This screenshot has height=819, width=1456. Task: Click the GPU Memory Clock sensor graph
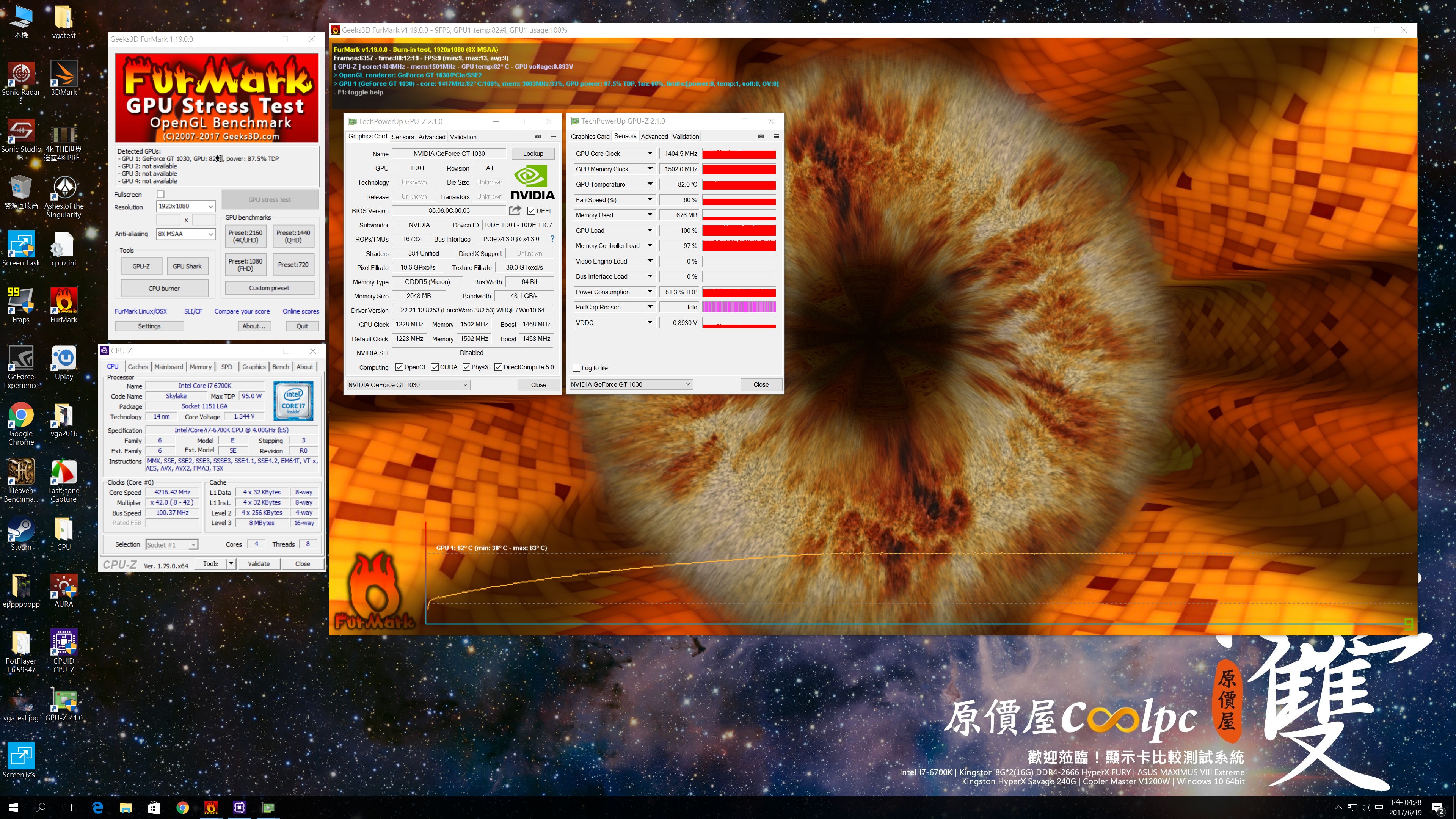739,169
